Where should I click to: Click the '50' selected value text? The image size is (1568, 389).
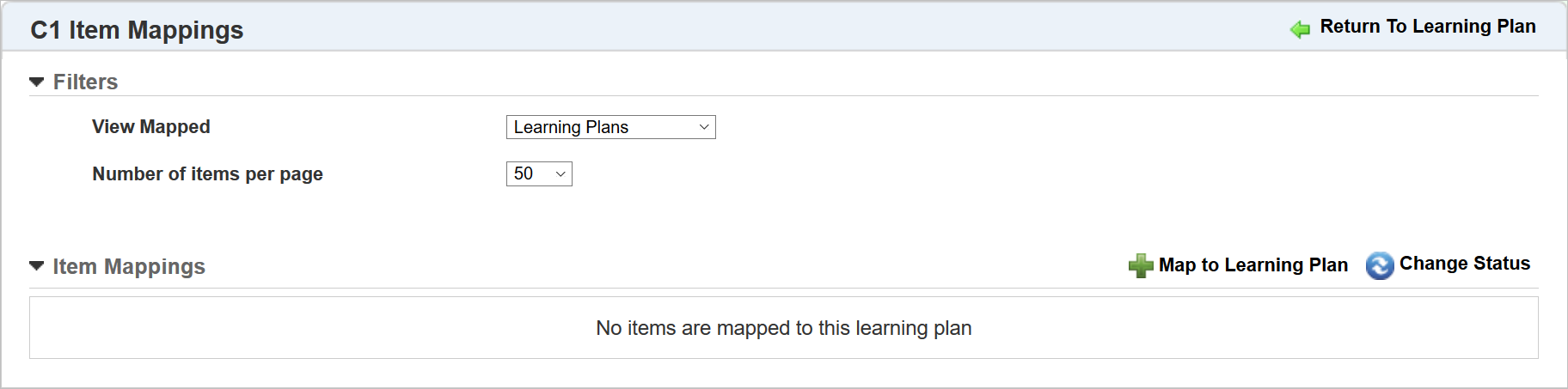(523, 173)
